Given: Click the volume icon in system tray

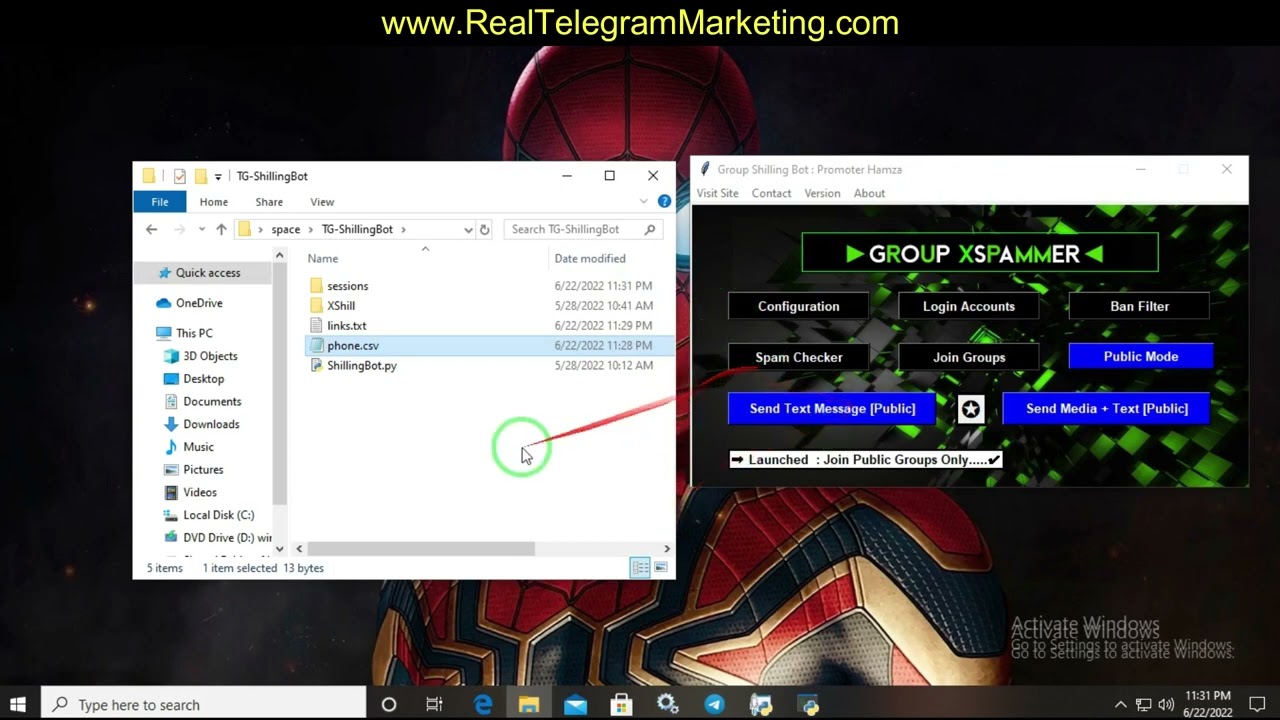Looking at the screenshot, I should pos(1165,705).
